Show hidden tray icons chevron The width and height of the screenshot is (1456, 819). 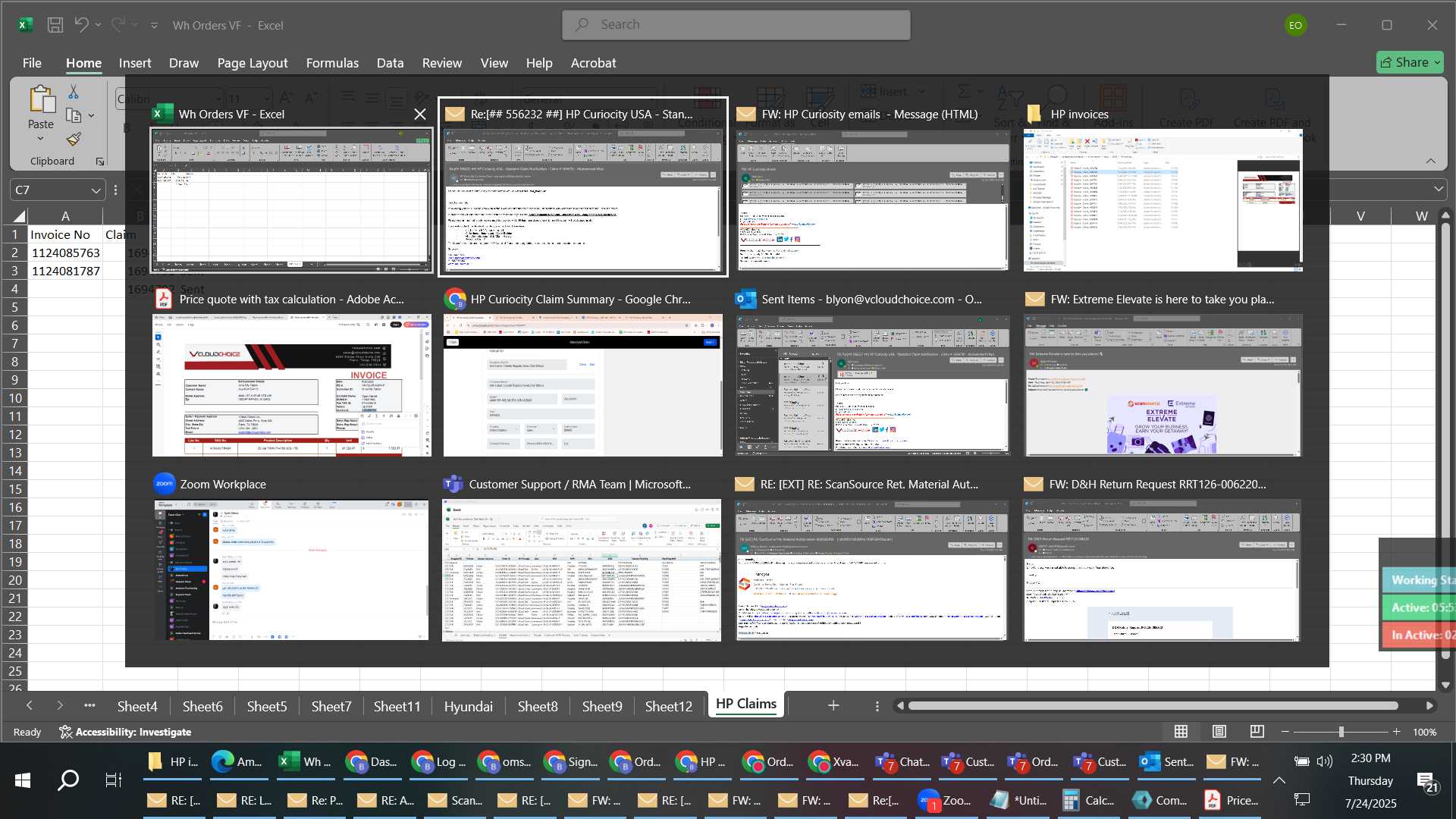(x=1279, y=780)
